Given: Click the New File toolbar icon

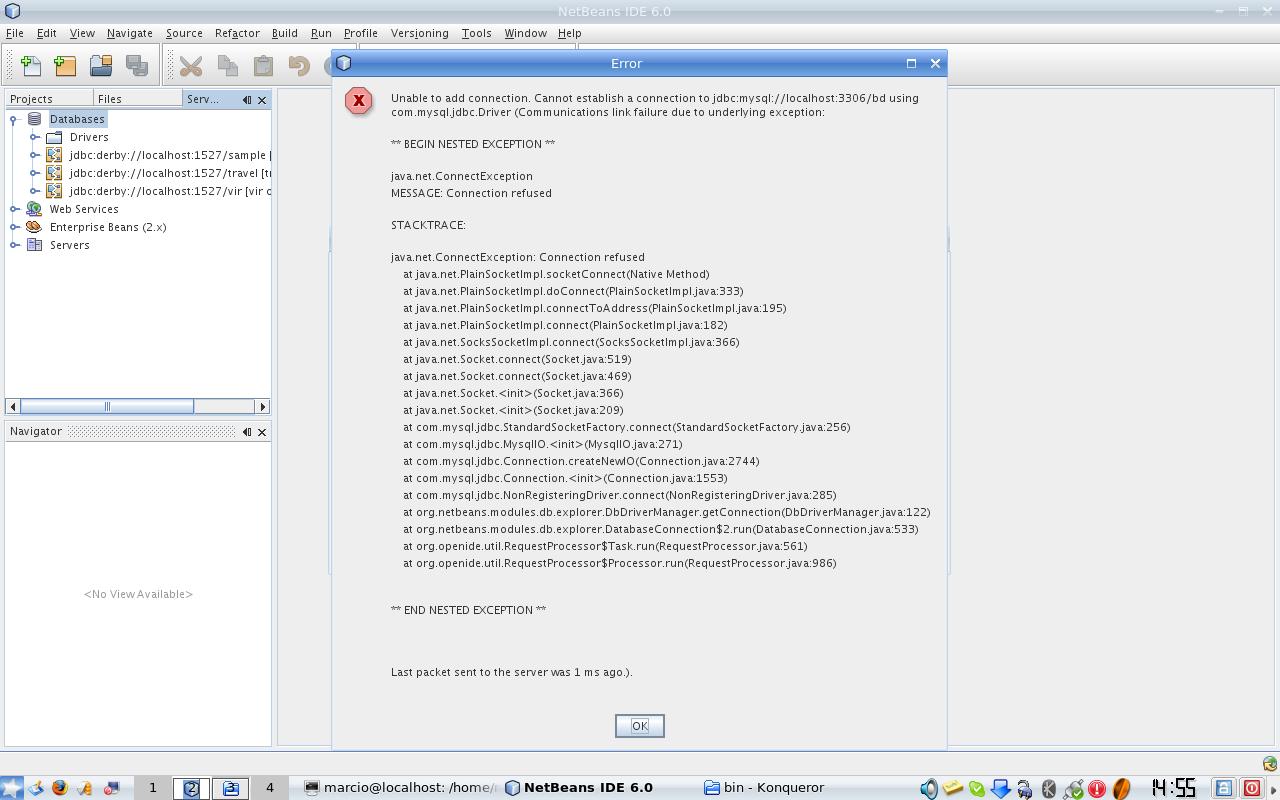Looking at the screenshot, I should (31, 66).
